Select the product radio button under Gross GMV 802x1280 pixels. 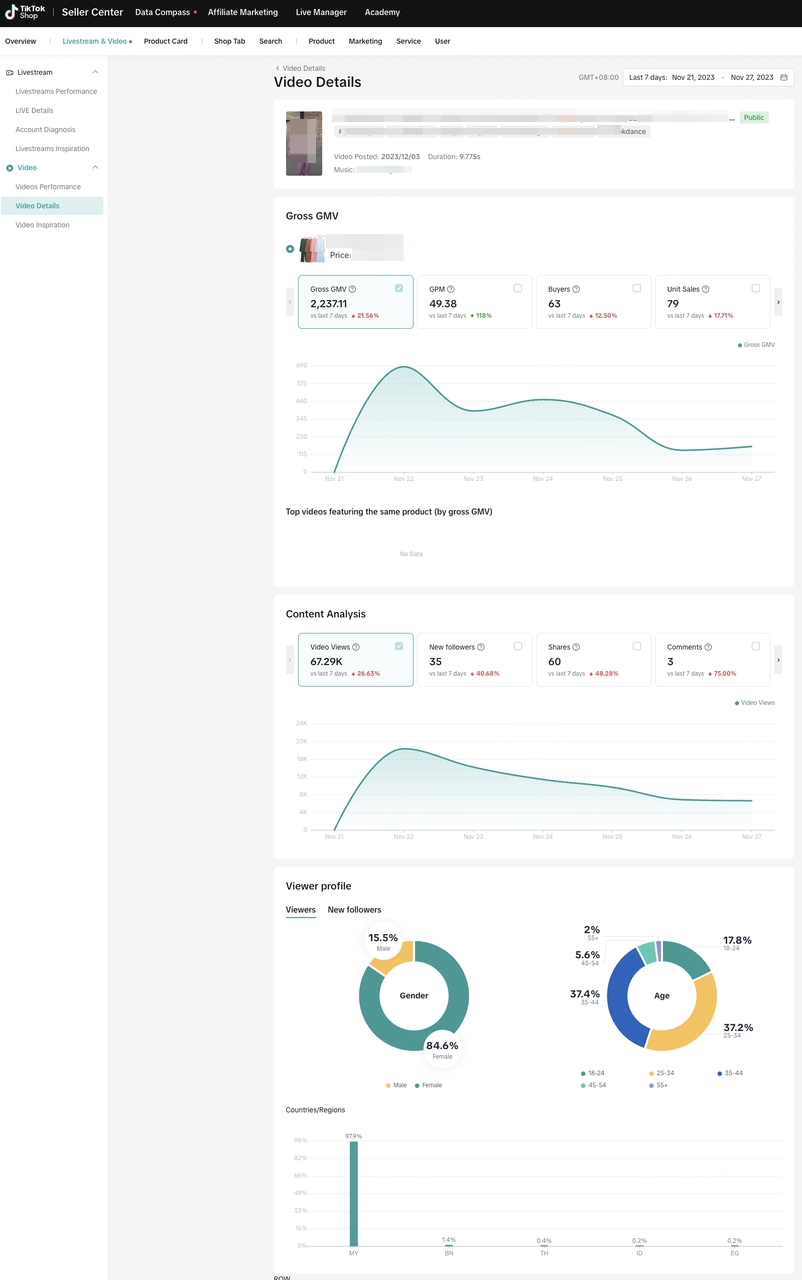pos(290,249)
